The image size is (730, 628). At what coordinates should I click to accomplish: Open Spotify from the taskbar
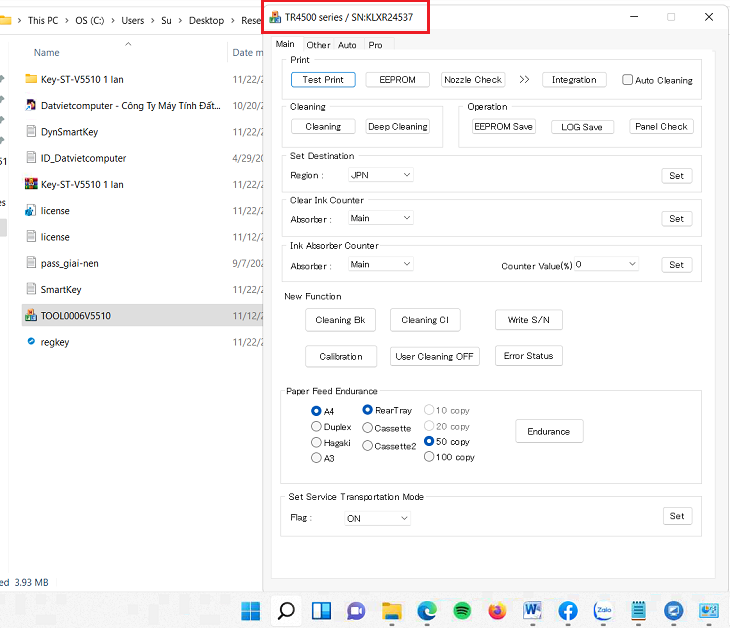[x=462, y=611]
